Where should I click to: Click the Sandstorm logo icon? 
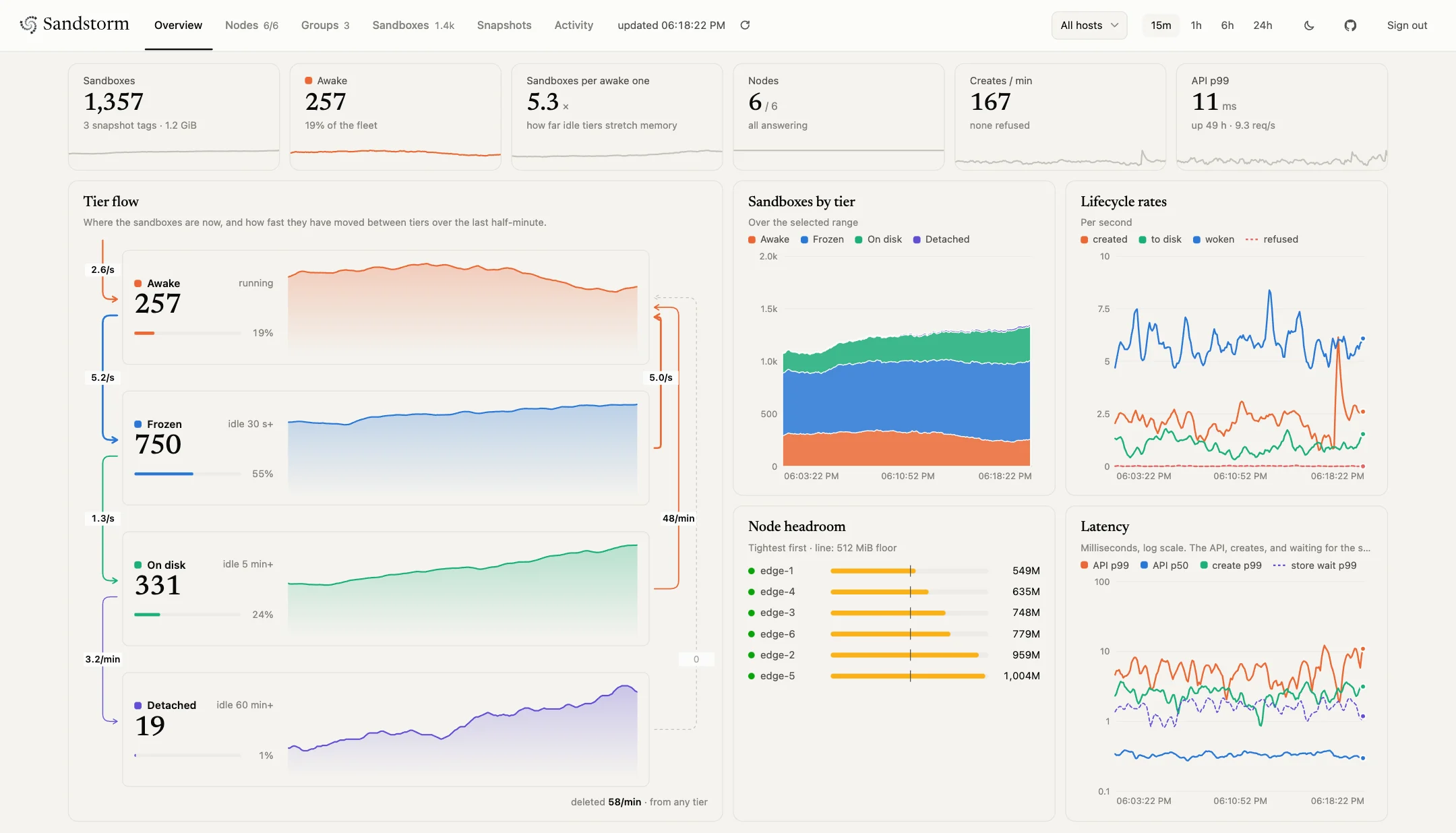pos(28,24)
